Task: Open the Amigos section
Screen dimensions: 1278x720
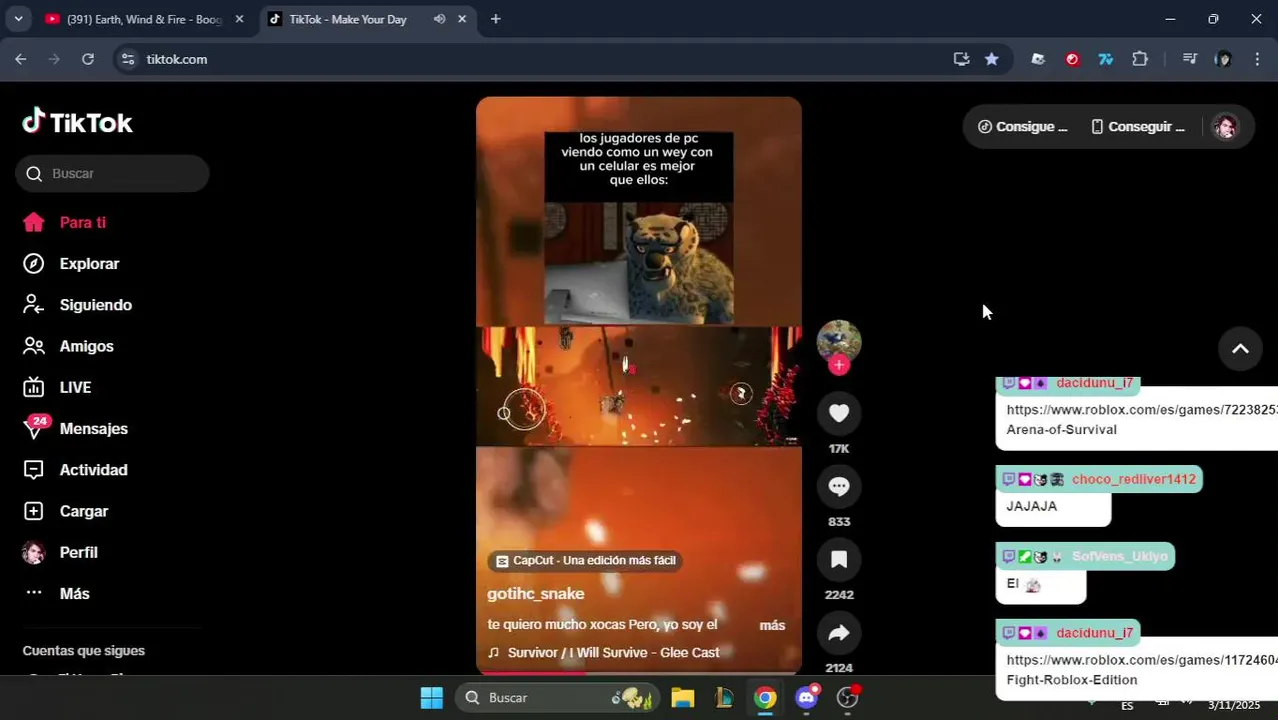Action: pyautogui.click(x=68, y=346)
